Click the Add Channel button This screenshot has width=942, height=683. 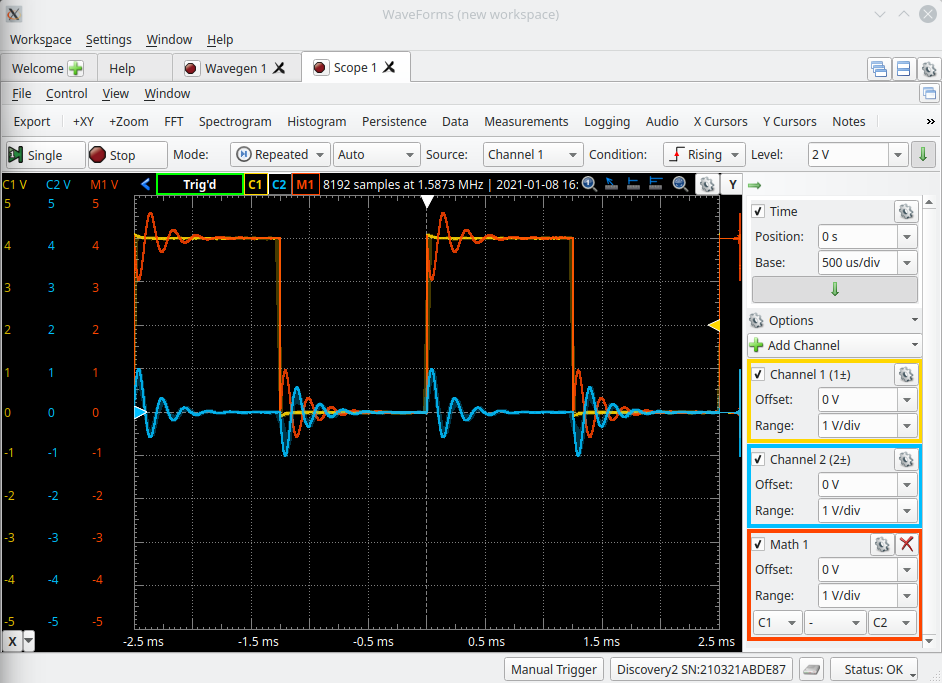tap(834, 345)
